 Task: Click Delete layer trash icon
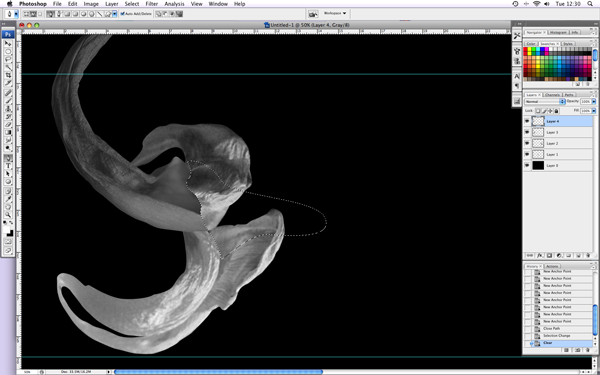point(588,255)
